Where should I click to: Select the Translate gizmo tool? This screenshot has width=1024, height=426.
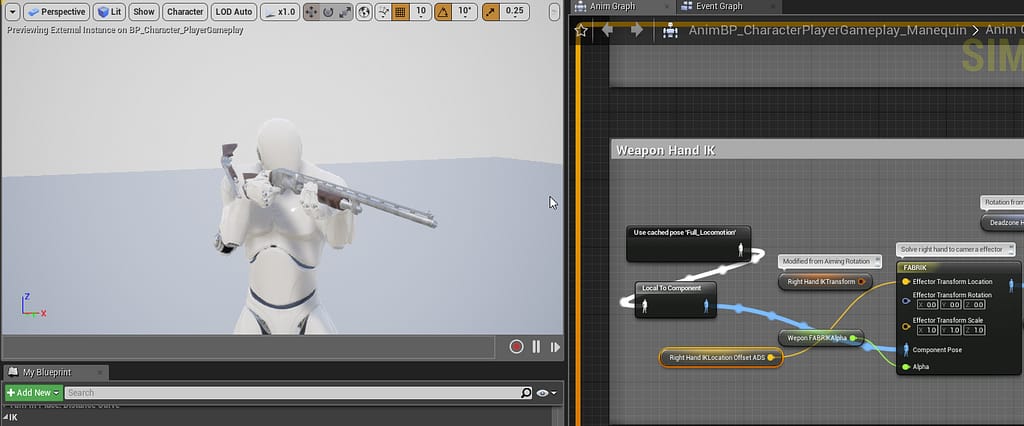(x=312, y=12)
